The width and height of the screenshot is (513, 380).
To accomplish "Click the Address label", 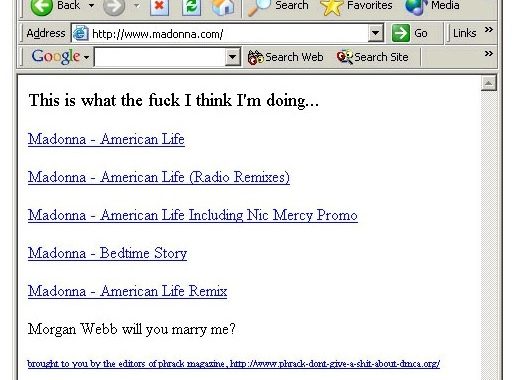I will (46, 33).
